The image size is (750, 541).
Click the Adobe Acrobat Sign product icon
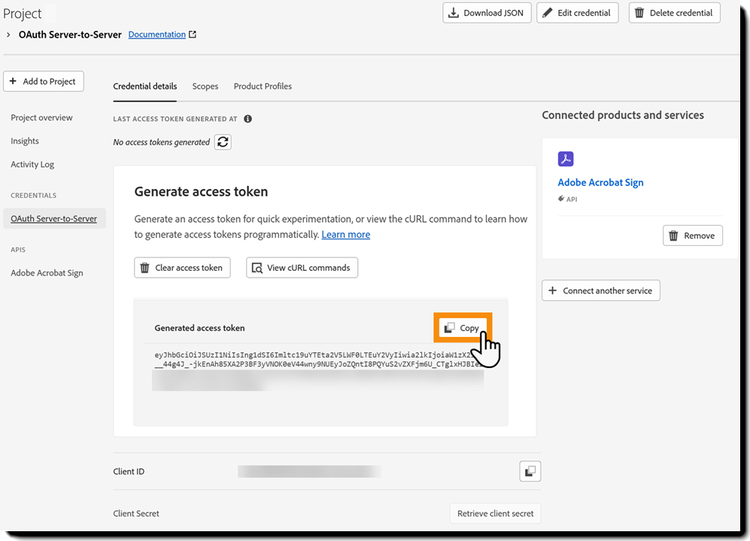coord(566,159)
